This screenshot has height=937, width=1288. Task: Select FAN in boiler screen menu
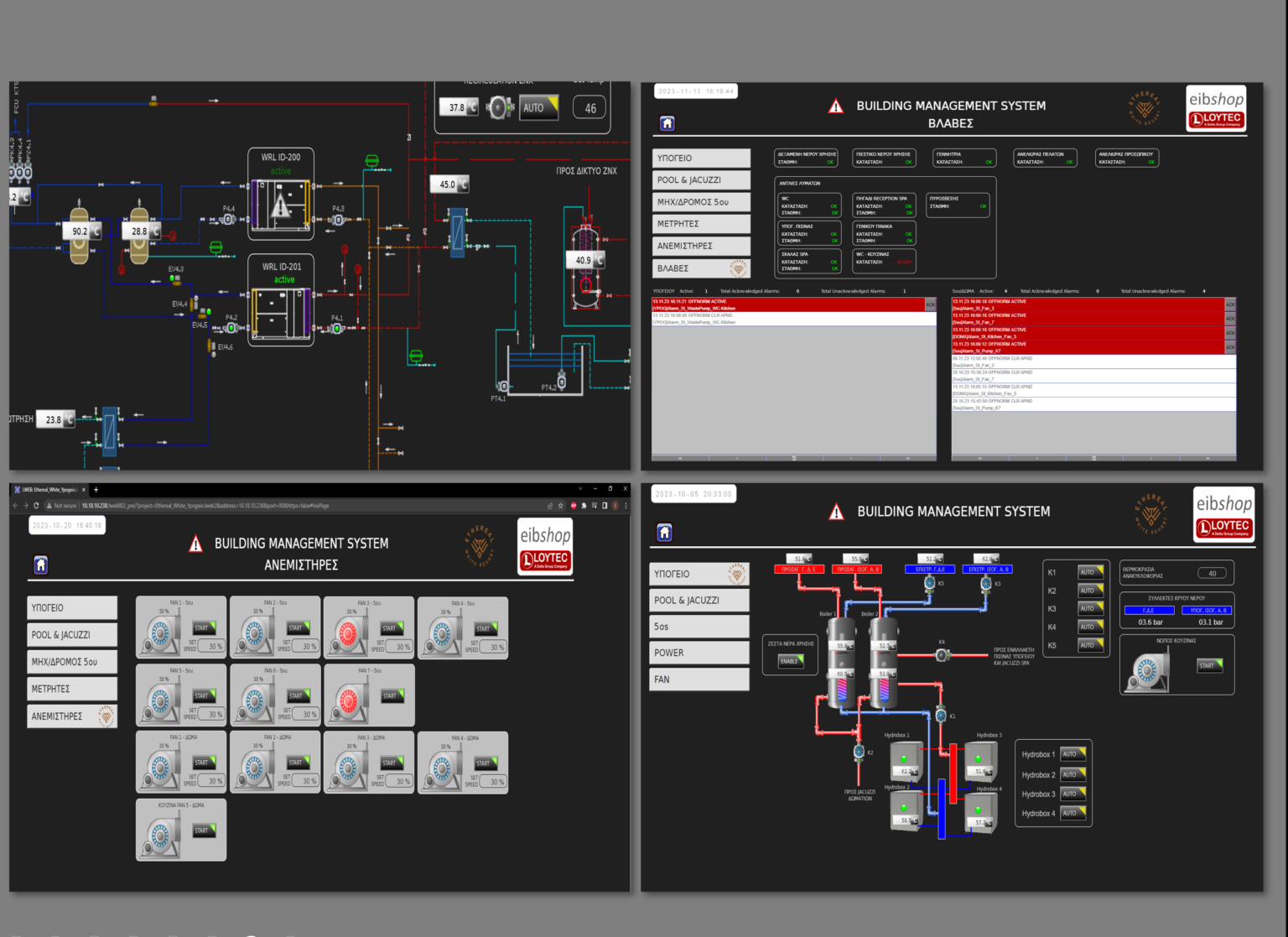point(699,679)
